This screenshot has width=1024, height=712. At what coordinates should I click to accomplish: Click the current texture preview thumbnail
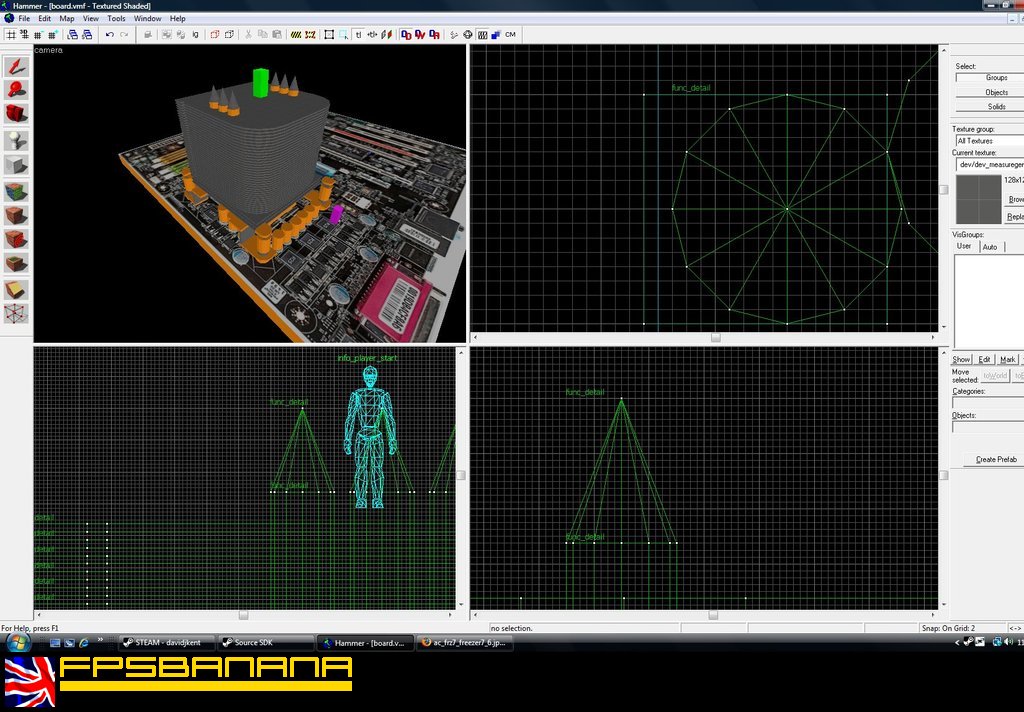tap(978, 199)
